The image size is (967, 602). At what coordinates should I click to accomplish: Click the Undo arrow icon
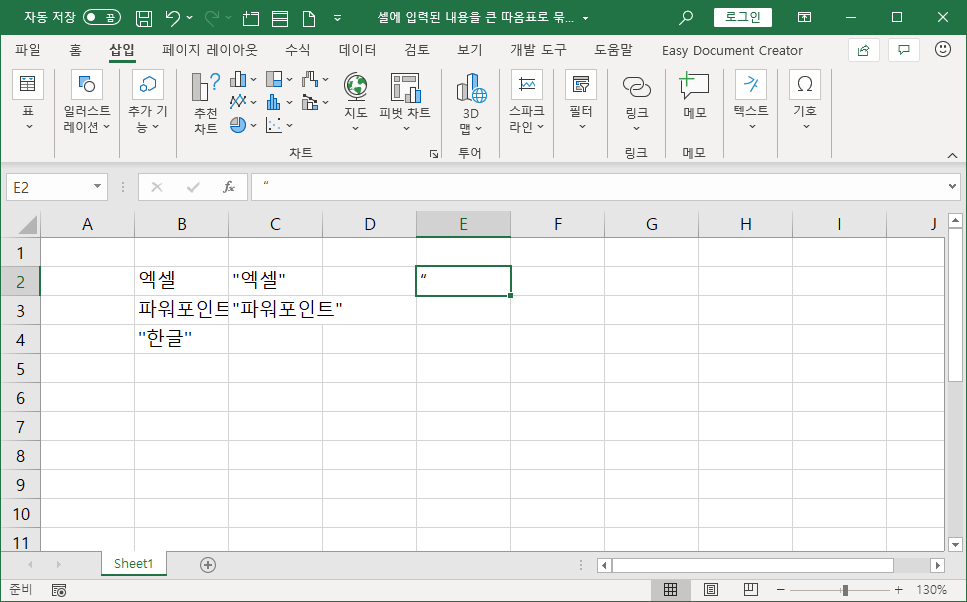click(x=173, y=18)
